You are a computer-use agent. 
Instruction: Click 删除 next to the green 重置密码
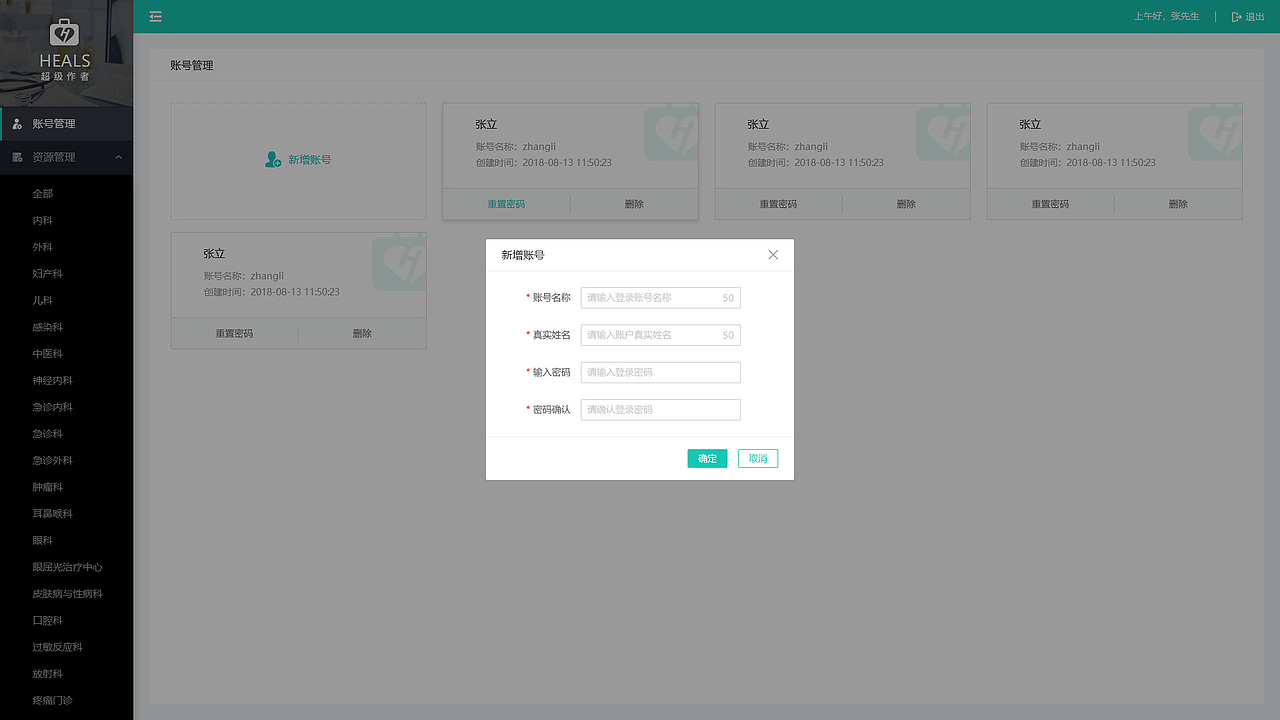click(x=634, y=204)
